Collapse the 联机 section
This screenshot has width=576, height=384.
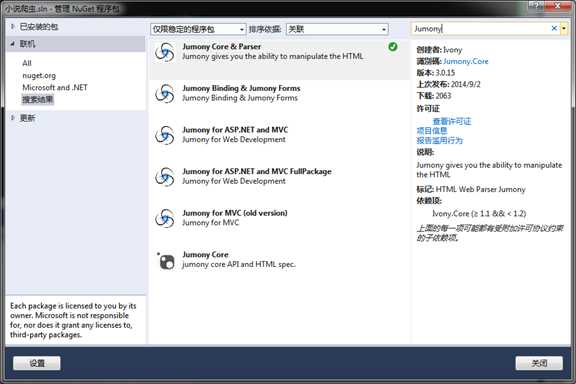[x=12, y=44]
